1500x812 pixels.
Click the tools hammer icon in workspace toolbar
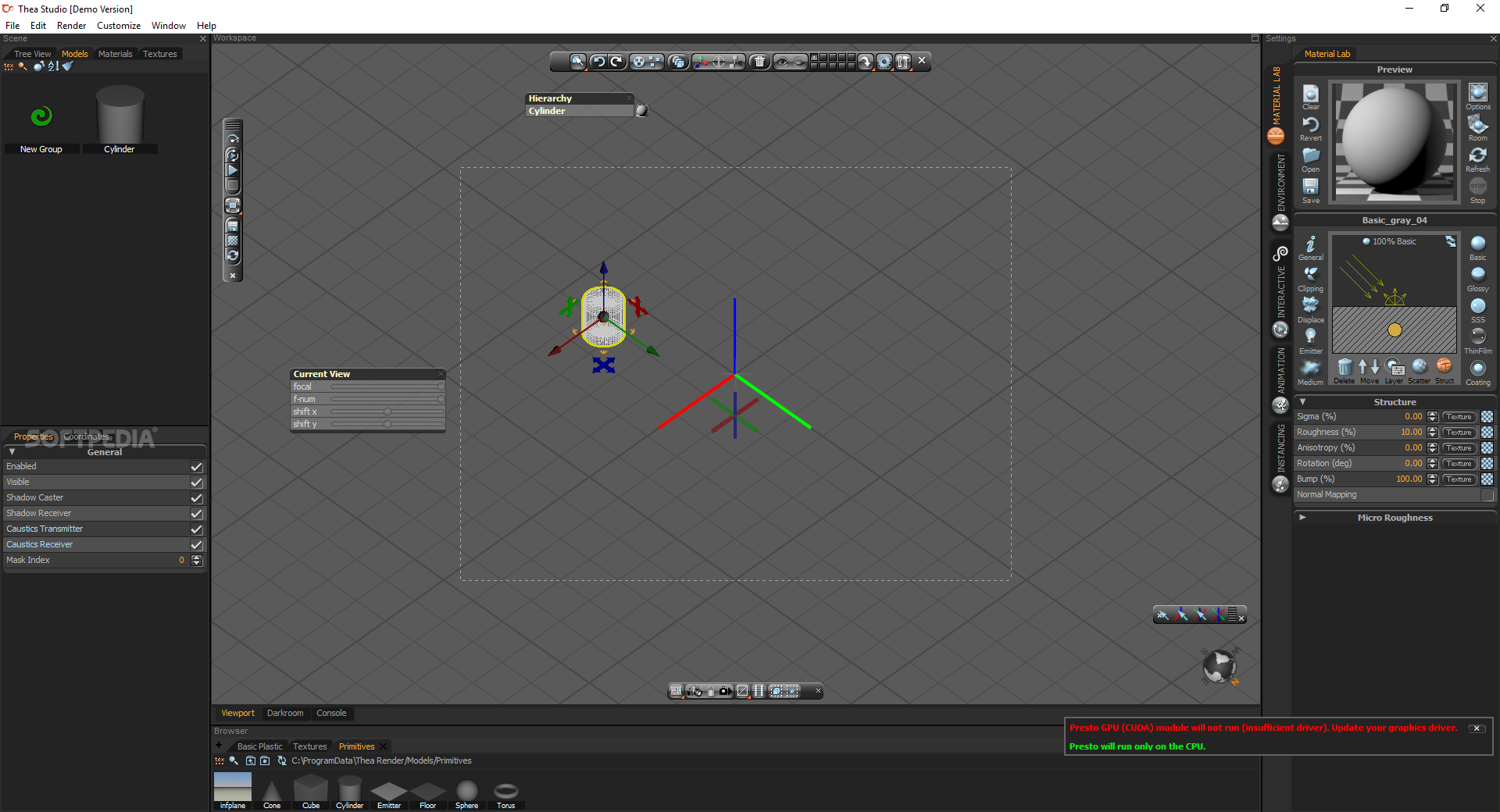click(x=903, y=62)
